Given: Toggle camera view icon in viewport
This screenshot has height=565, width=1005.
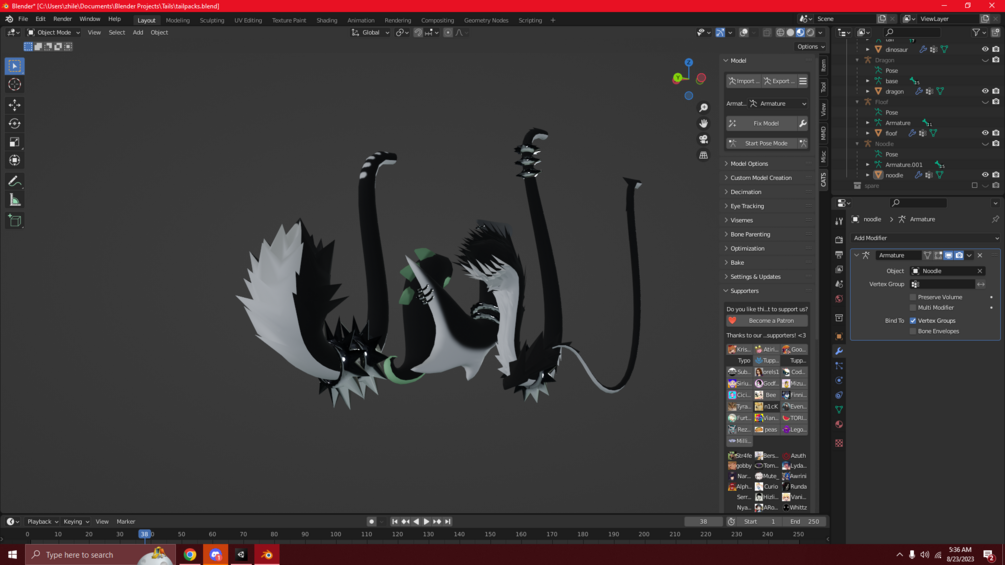Looking at the screenshot, I should [x=703, y=139].
